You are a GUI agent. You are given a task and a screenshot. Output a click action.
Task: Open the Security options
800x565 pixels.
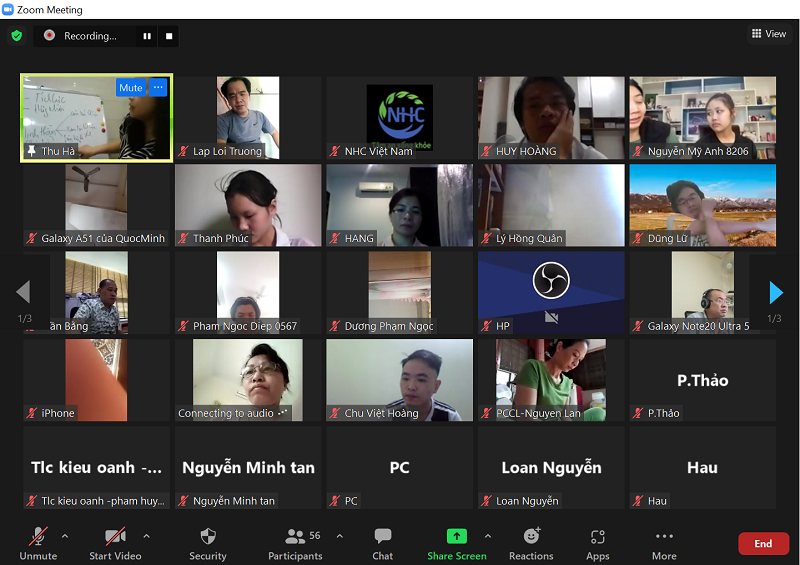(x=208, y=543)
